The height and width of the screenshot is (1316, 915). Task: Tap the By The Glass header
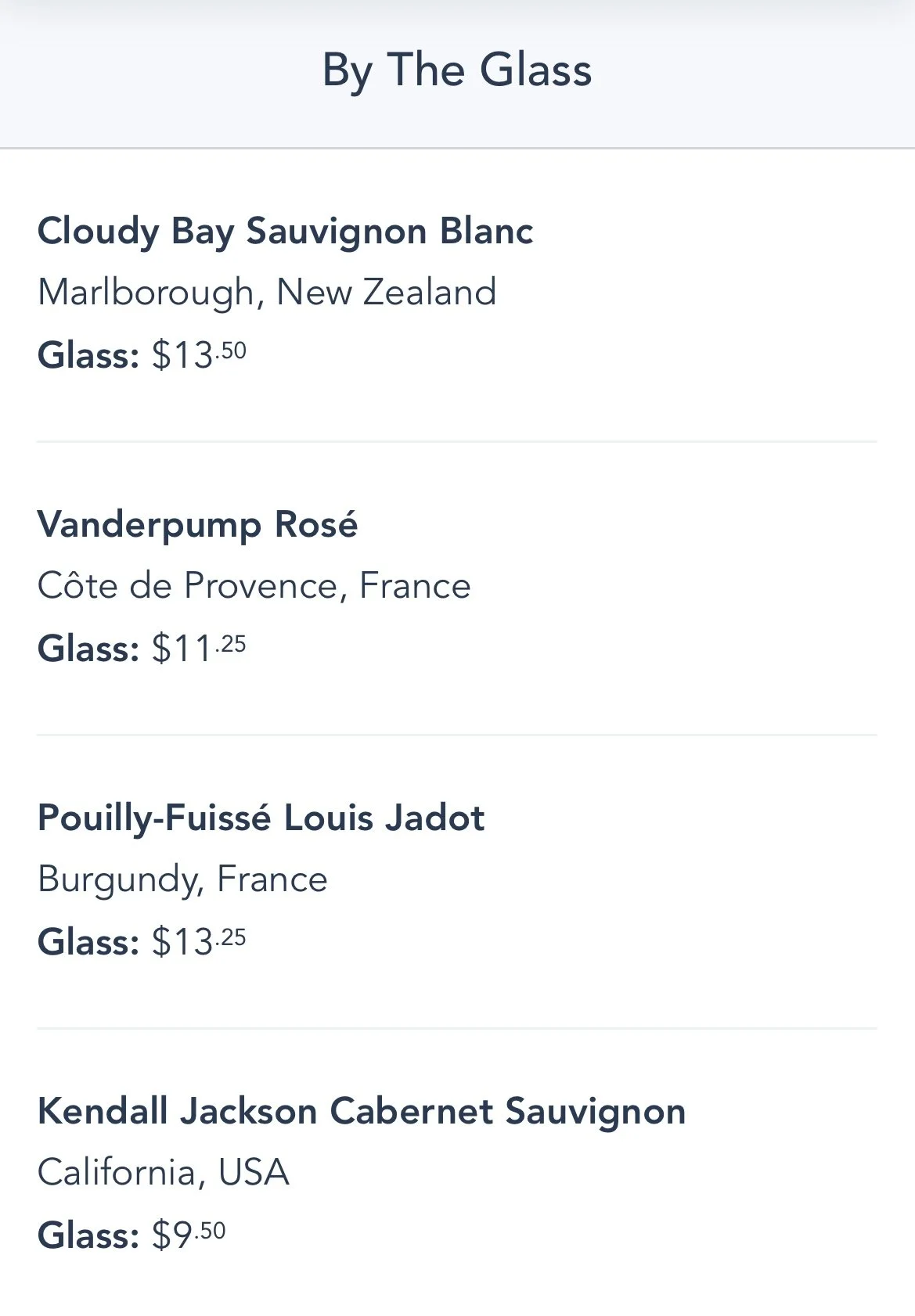tap(457, 70)
